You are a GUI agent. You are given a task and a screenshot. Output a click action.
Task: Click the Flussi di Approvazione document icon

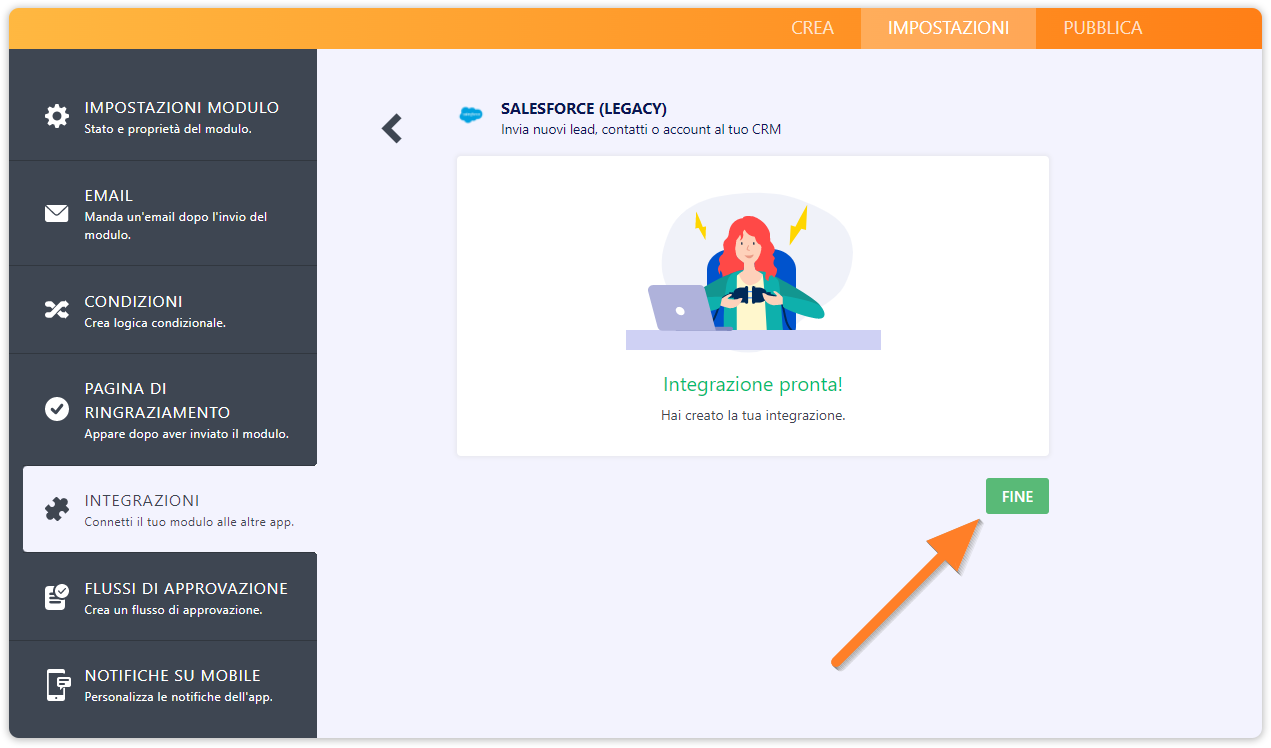pyautogui.click(x=57, y=597)
